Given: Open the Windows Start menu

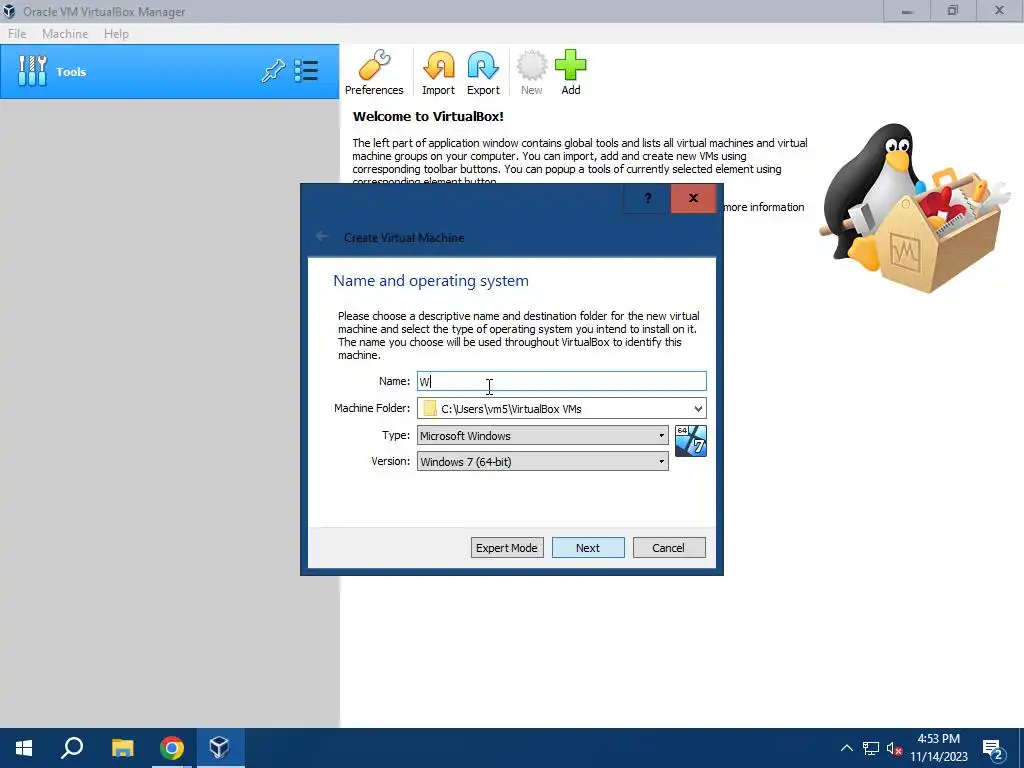Looking at the screenshot, I should 24,748.
